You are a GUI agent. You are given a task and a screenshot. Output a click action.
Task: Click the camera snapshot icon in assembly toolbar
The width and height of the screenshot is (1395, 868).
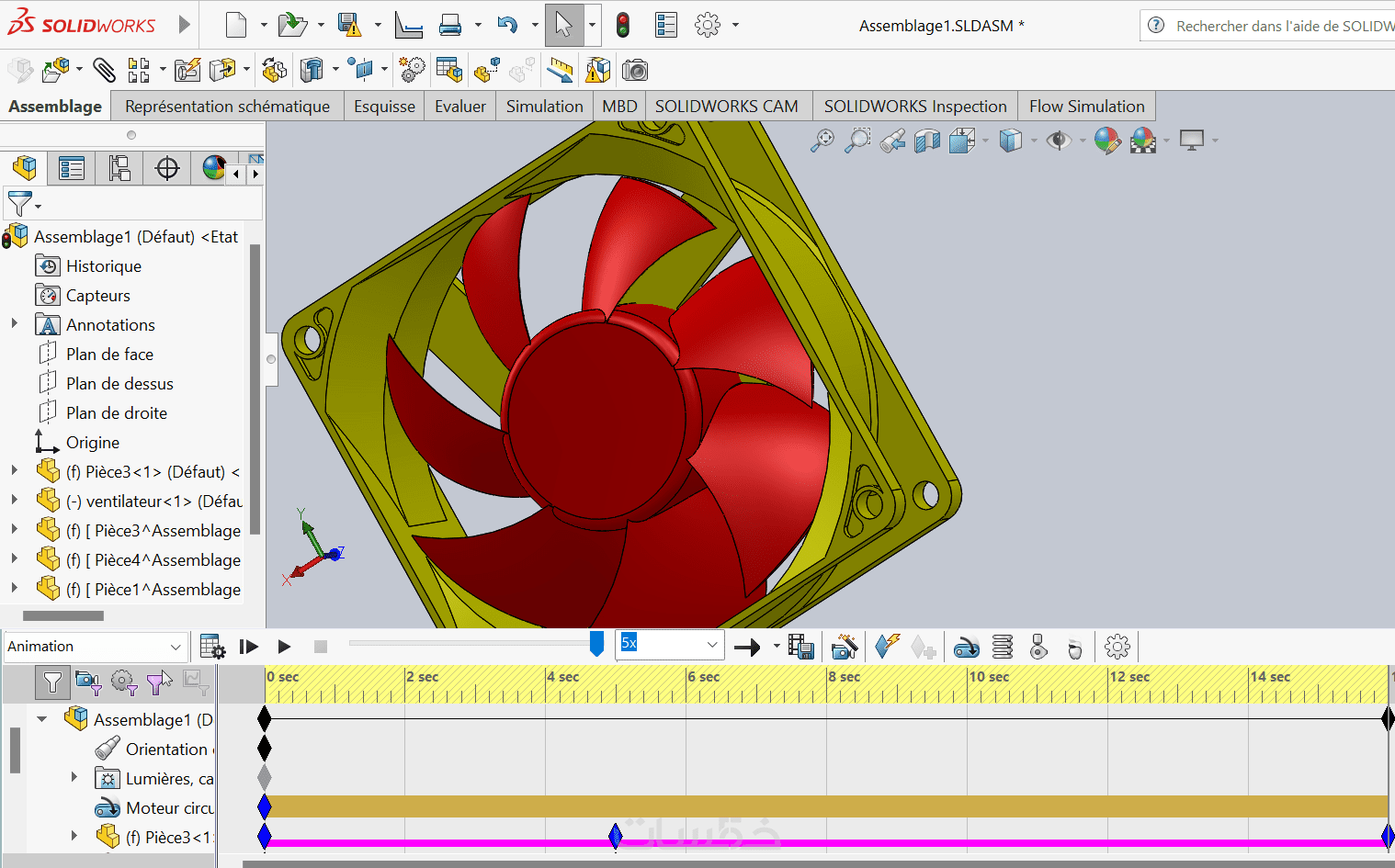635,70
